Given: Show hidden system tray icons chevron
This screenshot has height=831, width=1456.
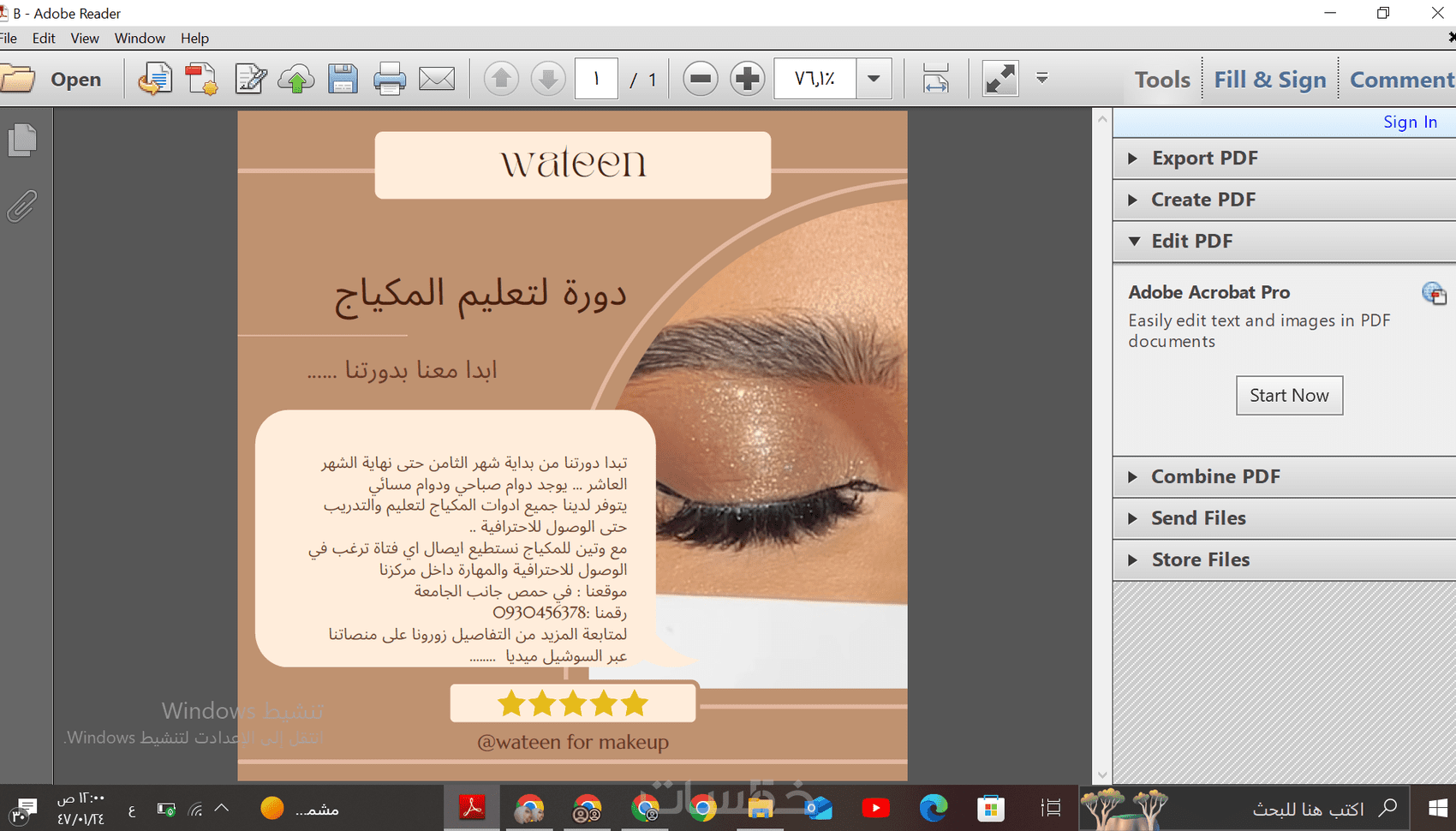Looking at the screenshot, I should [x=222, y=808].
